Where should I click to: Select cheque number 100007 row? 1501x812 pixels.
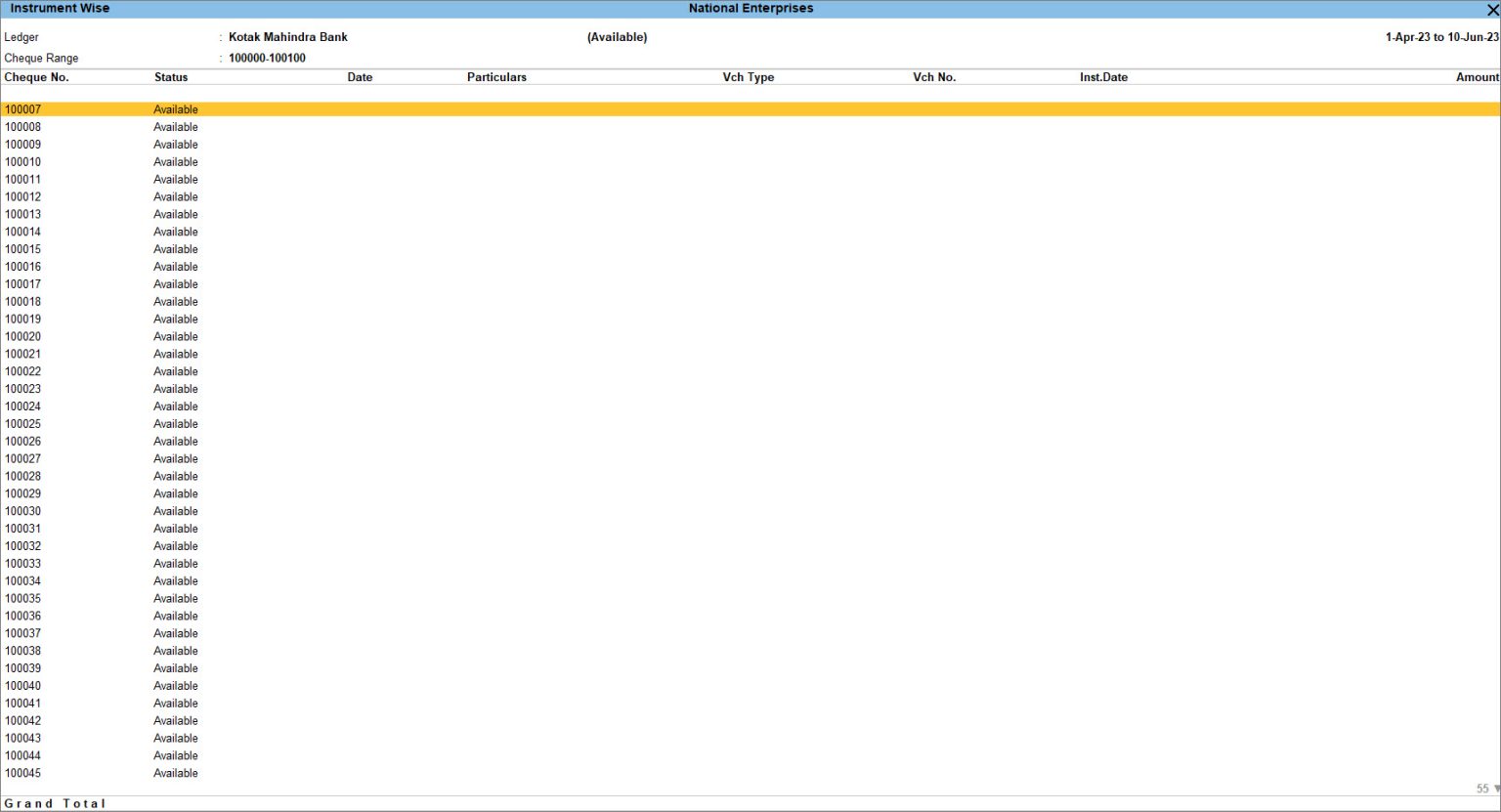click(23, 109)
